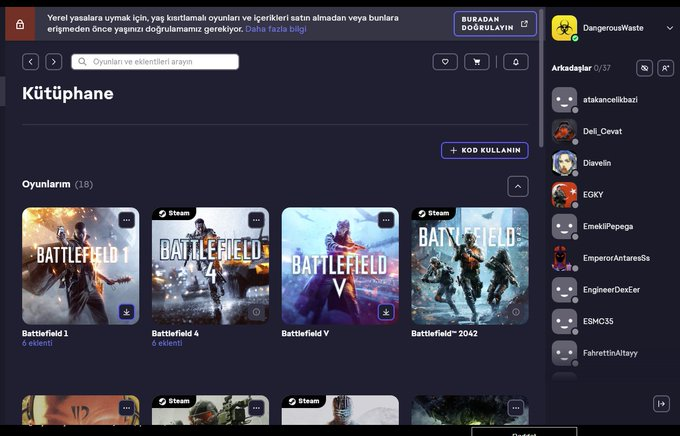Open three-dot menu on the bottom-row first game card

click(x=127, y=408)
